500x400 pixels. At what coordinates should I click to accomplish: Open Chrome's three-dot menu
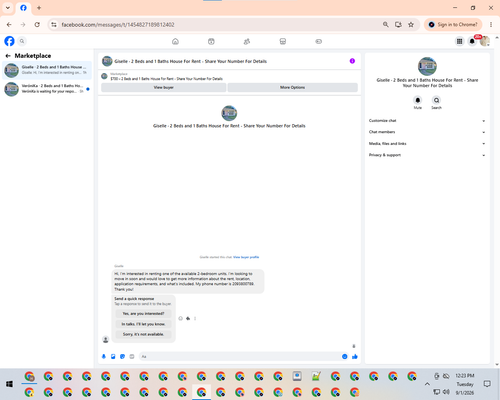point(491,25)
